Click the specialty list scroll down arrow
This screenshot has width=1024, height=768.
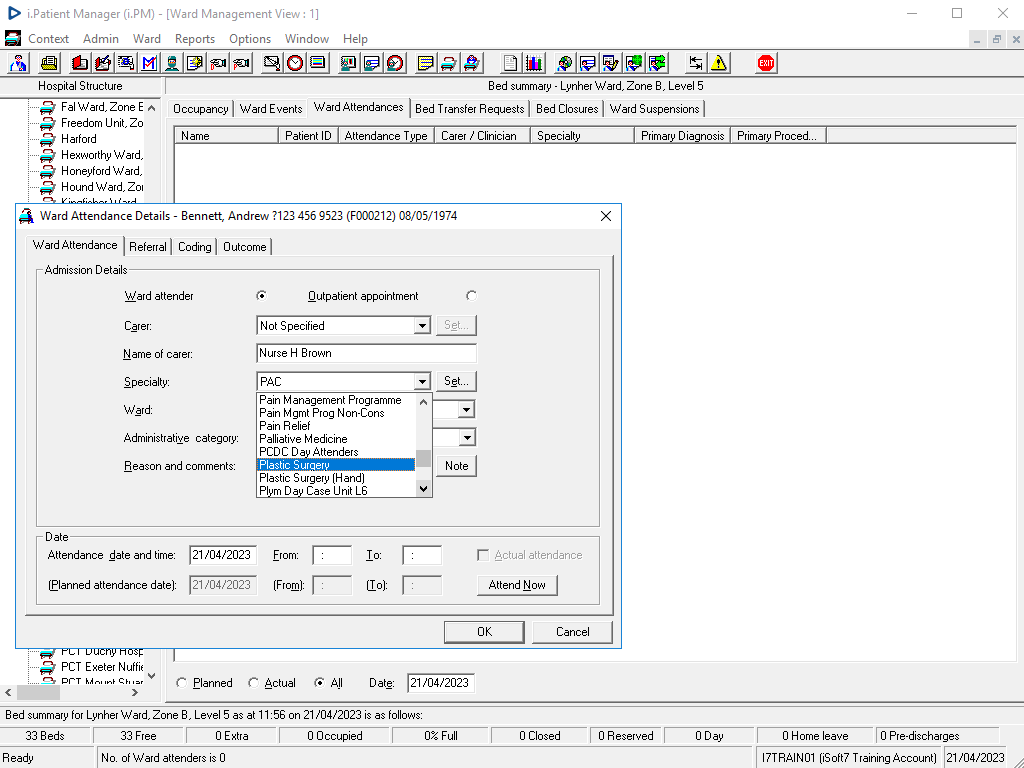424,489
